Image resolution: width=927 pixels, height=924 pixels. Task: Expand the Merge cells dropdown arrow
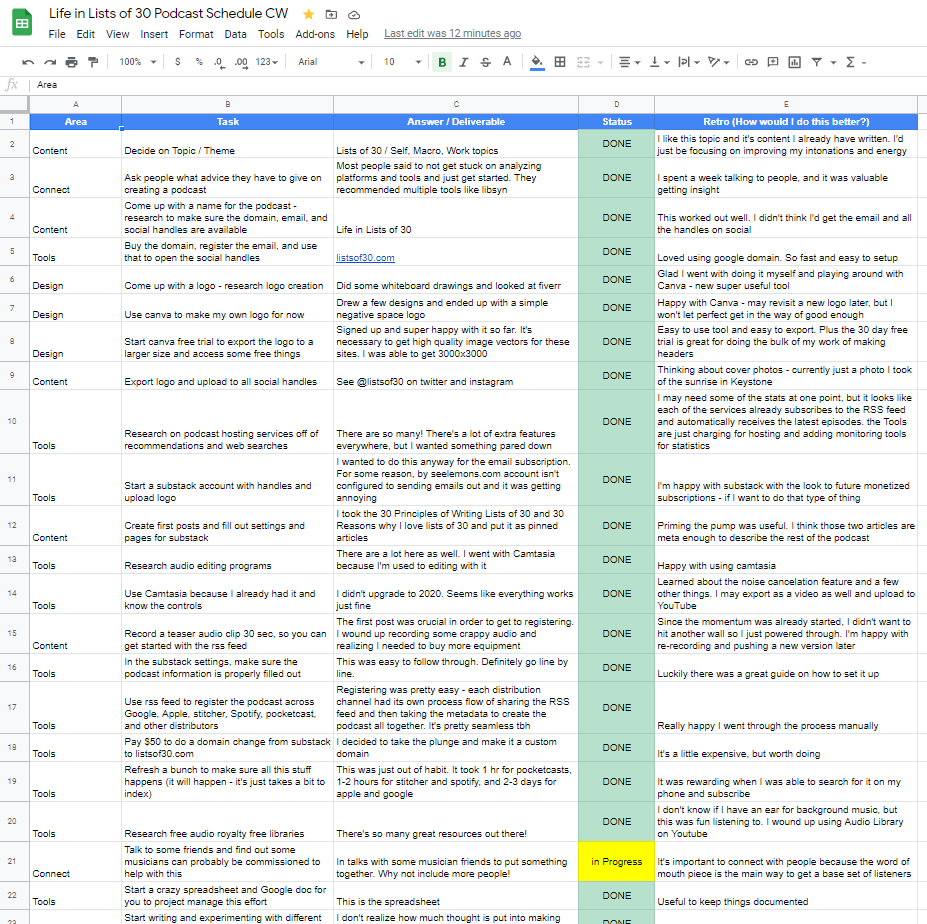(600, 62)
